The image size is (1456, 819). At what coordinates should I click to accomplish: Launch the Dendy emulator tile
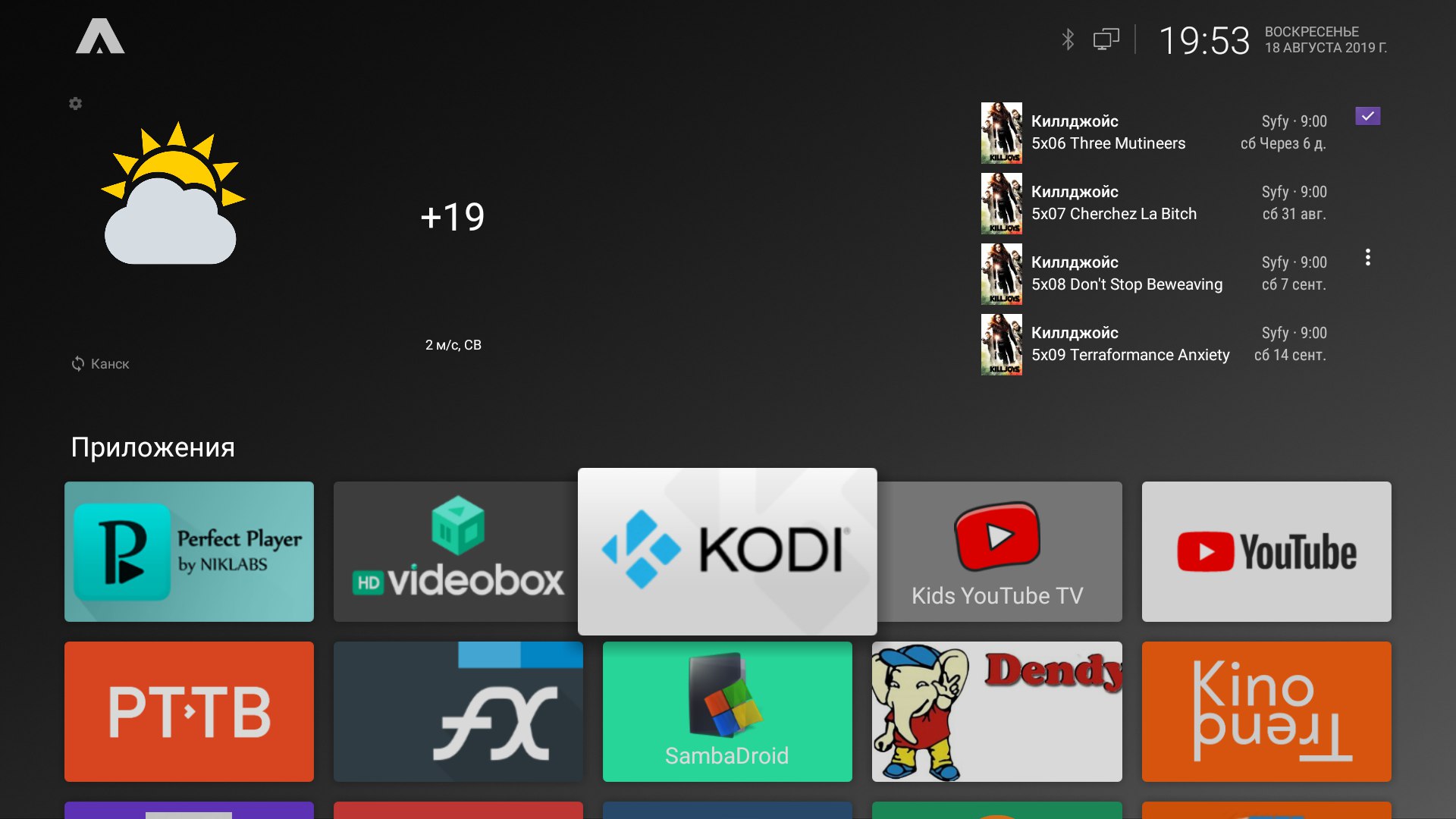point(997,711)
